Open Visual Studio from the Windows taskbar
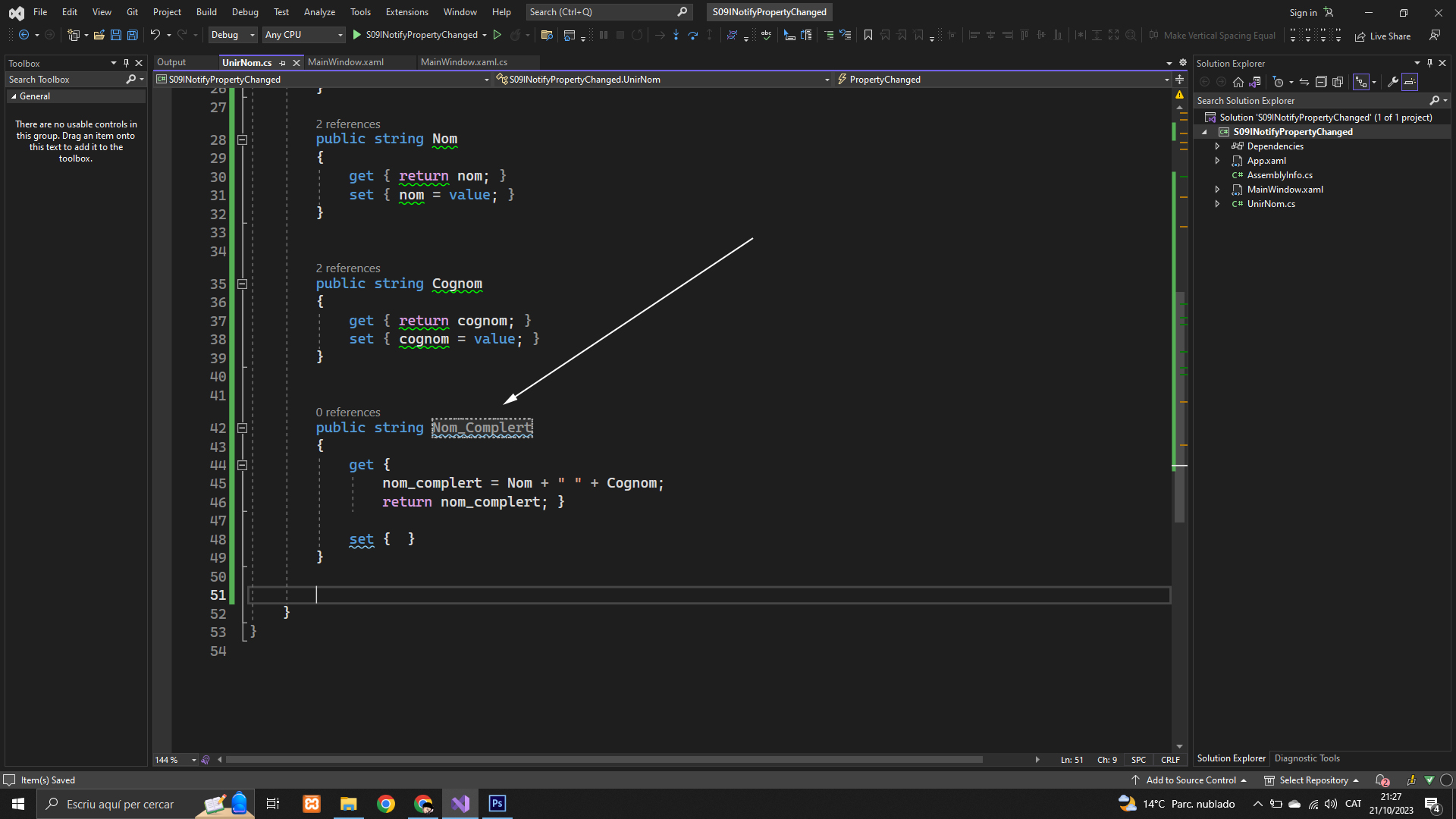Viewport: 1456px width, 819px height. [x=460, y=804]
